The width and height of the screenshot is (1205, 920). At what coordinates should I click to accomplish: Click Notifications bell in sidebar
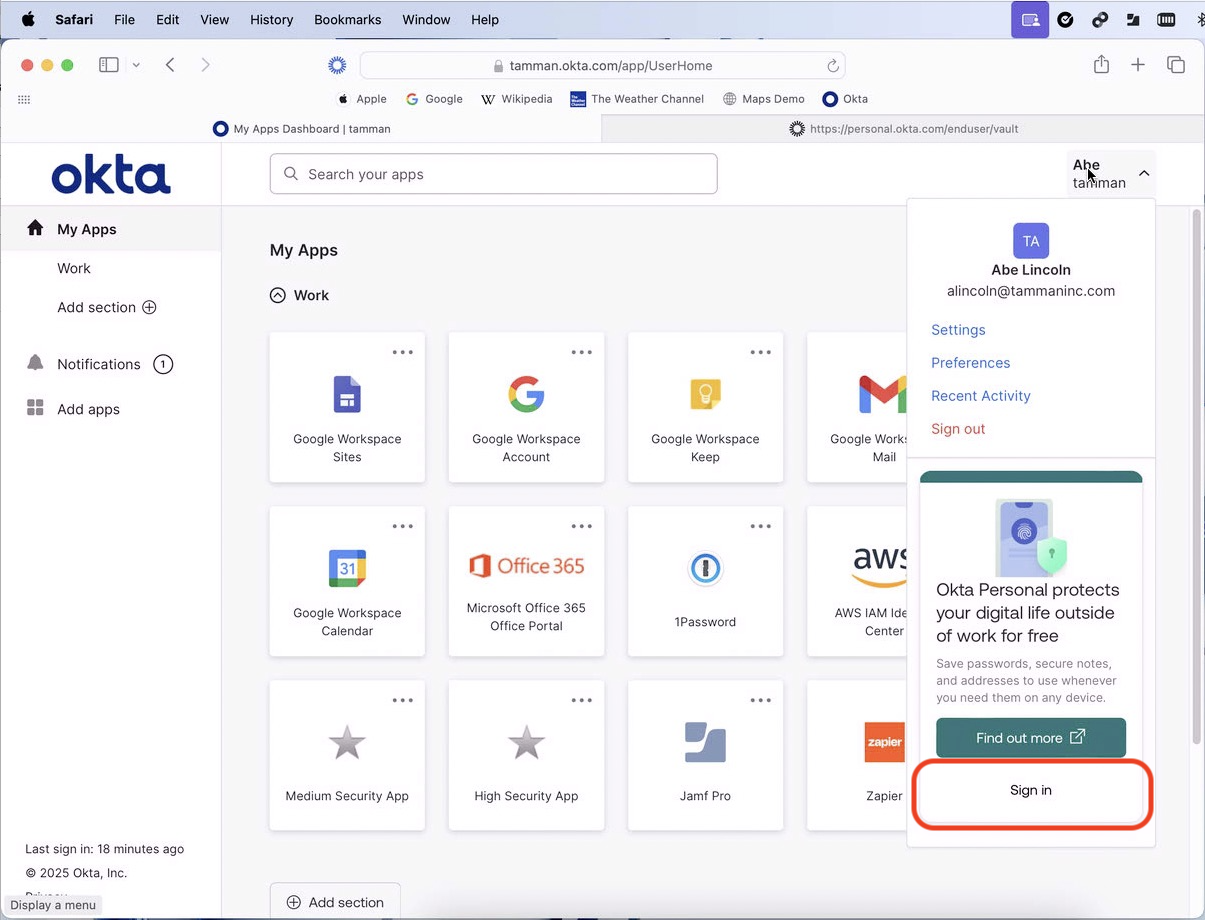click(x=35, y=363)
